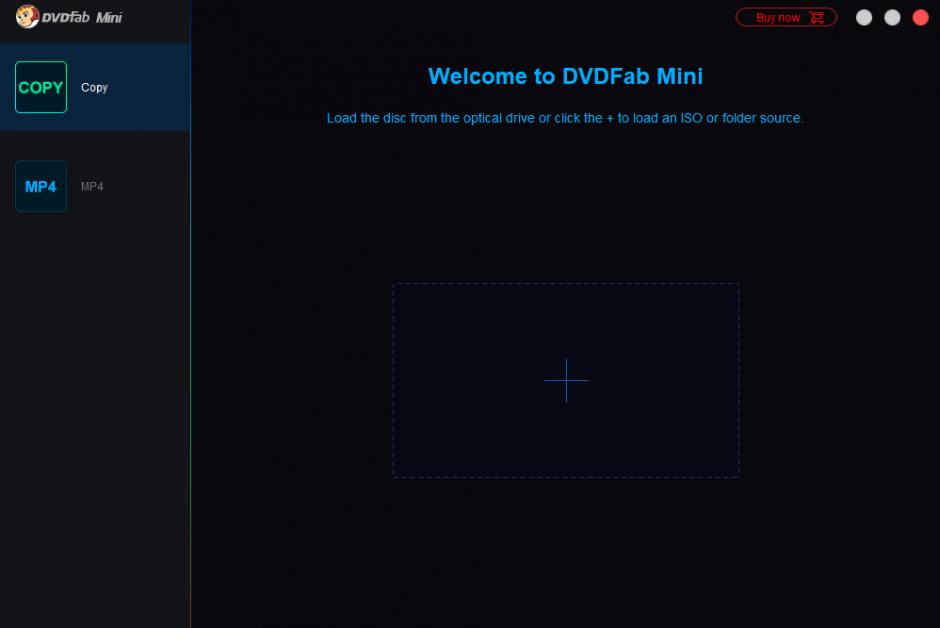
Task: Click the DVDFab Mini logo
Action: tap(68, 17)
